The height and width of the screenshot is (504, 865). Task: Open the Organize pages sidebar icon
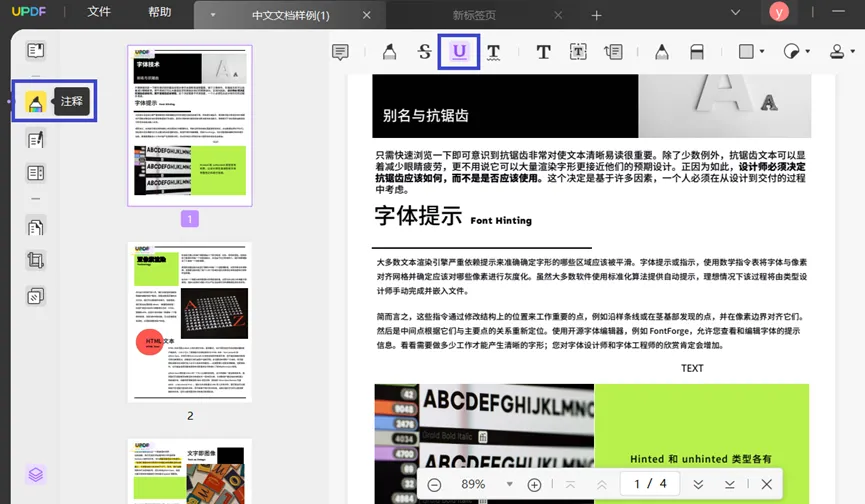pos(35,173)
